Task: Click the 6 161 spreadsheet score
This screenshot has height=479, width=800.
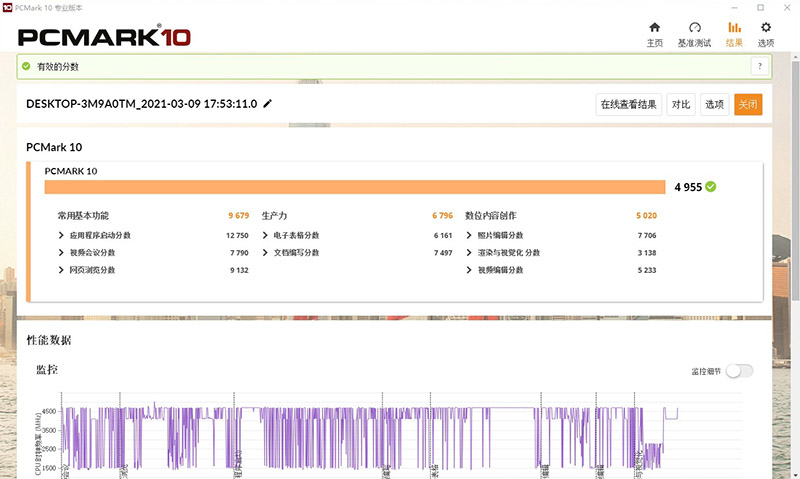Action: tap(443, 235)
